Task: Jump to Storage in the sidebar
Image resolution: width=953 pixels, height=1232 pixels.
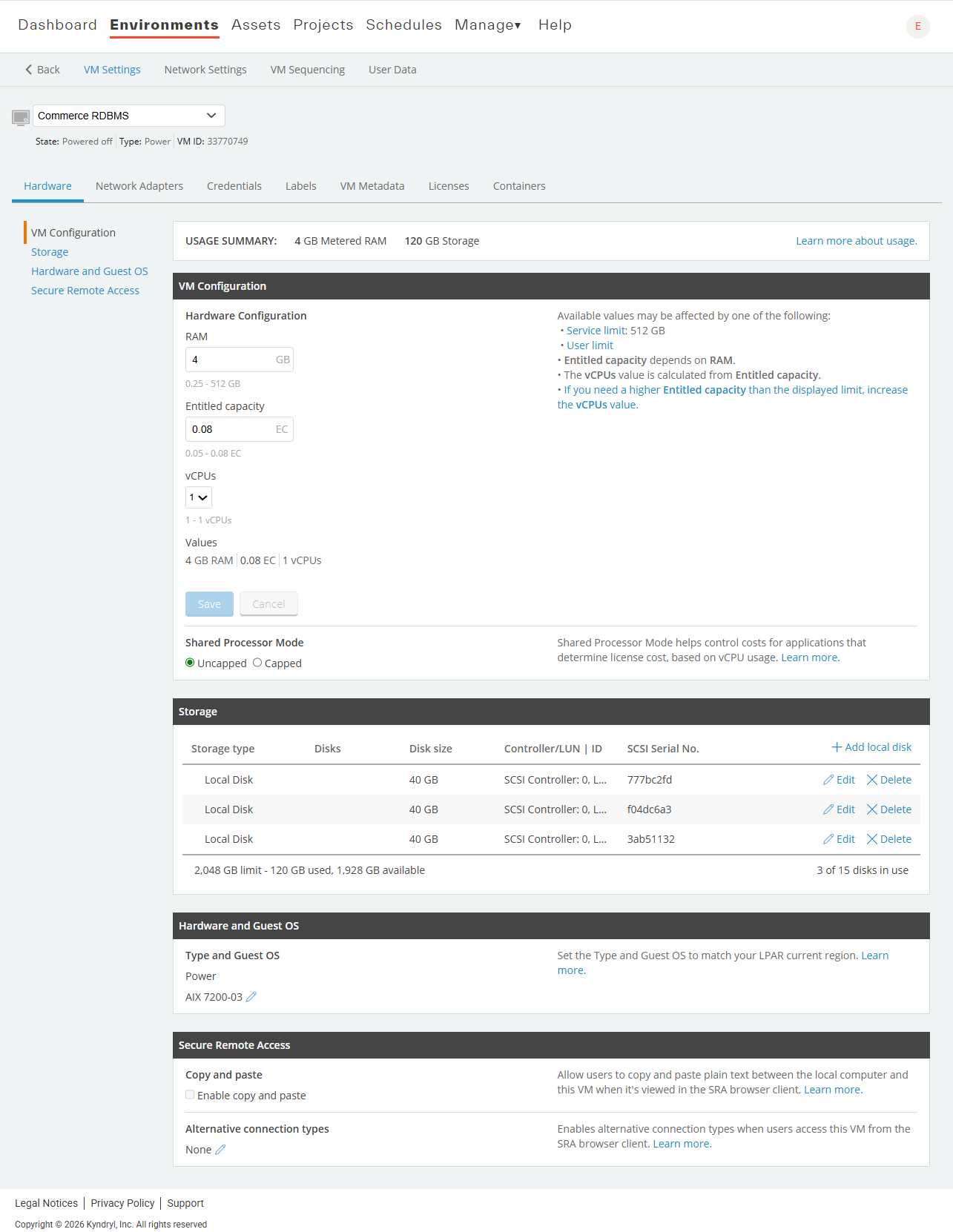Action: (x=50, y=252)
